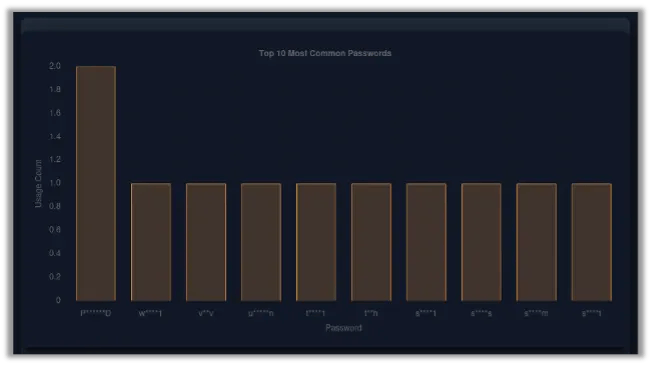Viewport: 652px width, 366px height.
Task: Click the 2.0 tick on y-axis
Action: (55, 66)
